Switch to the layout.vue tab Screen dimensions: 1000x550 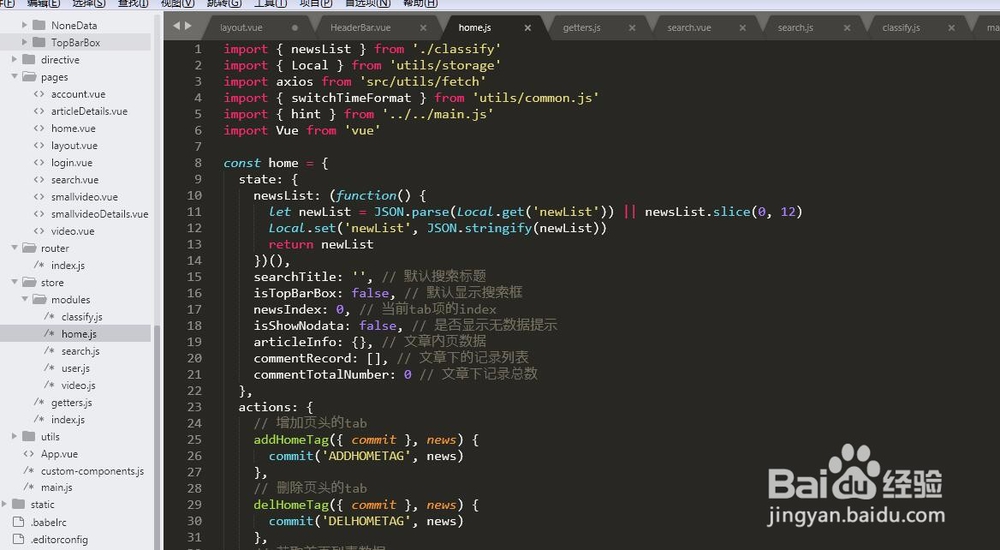pos(241,28)
